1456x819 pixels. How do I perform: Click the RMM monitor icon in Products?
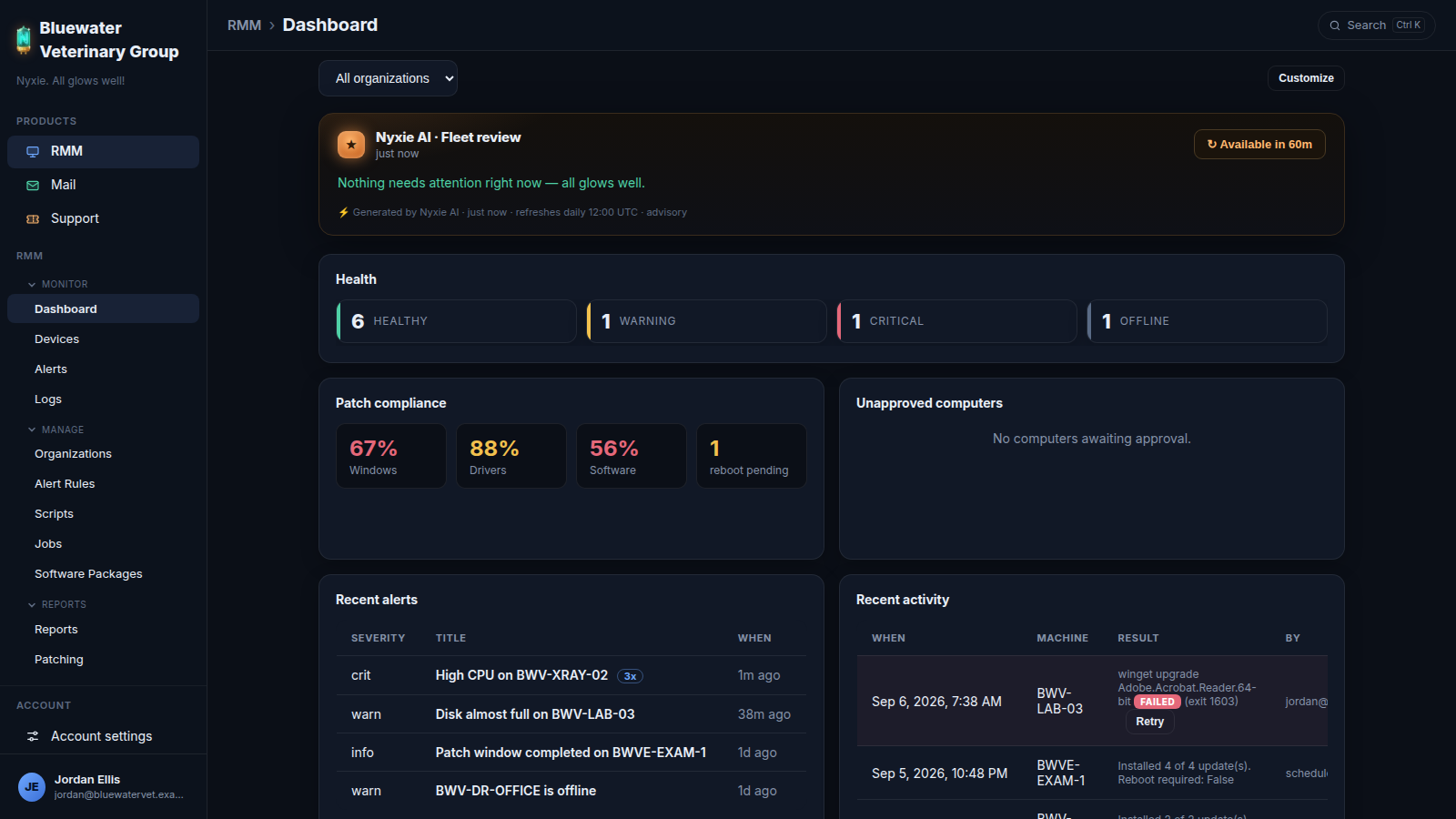click(33, 152)
